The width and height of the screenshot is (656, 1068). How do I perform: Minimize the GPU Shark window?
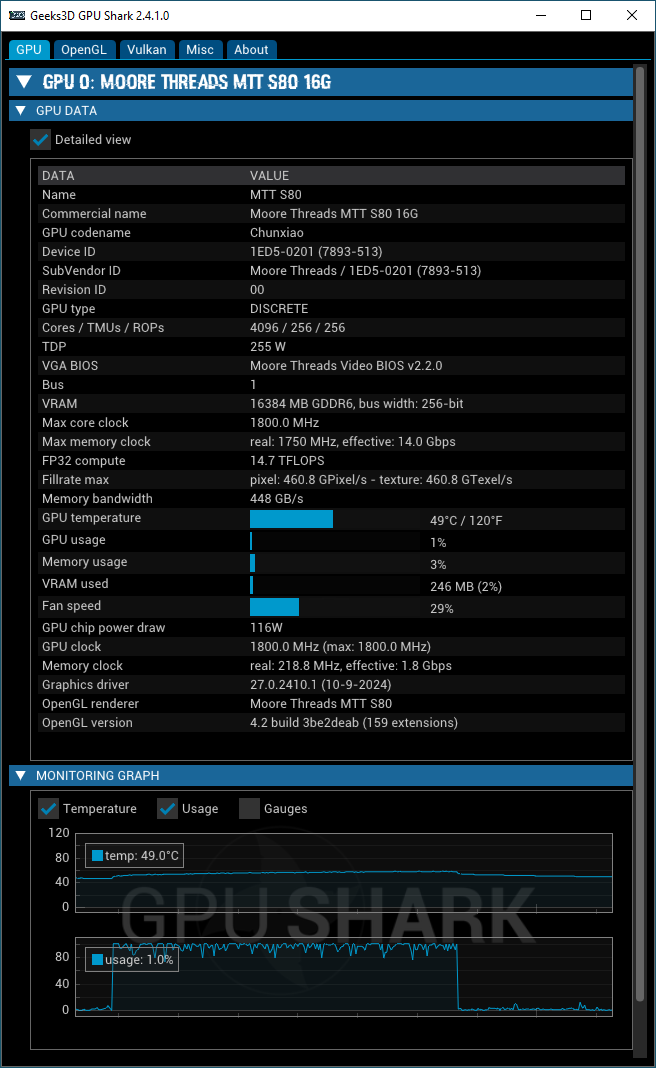541,15
